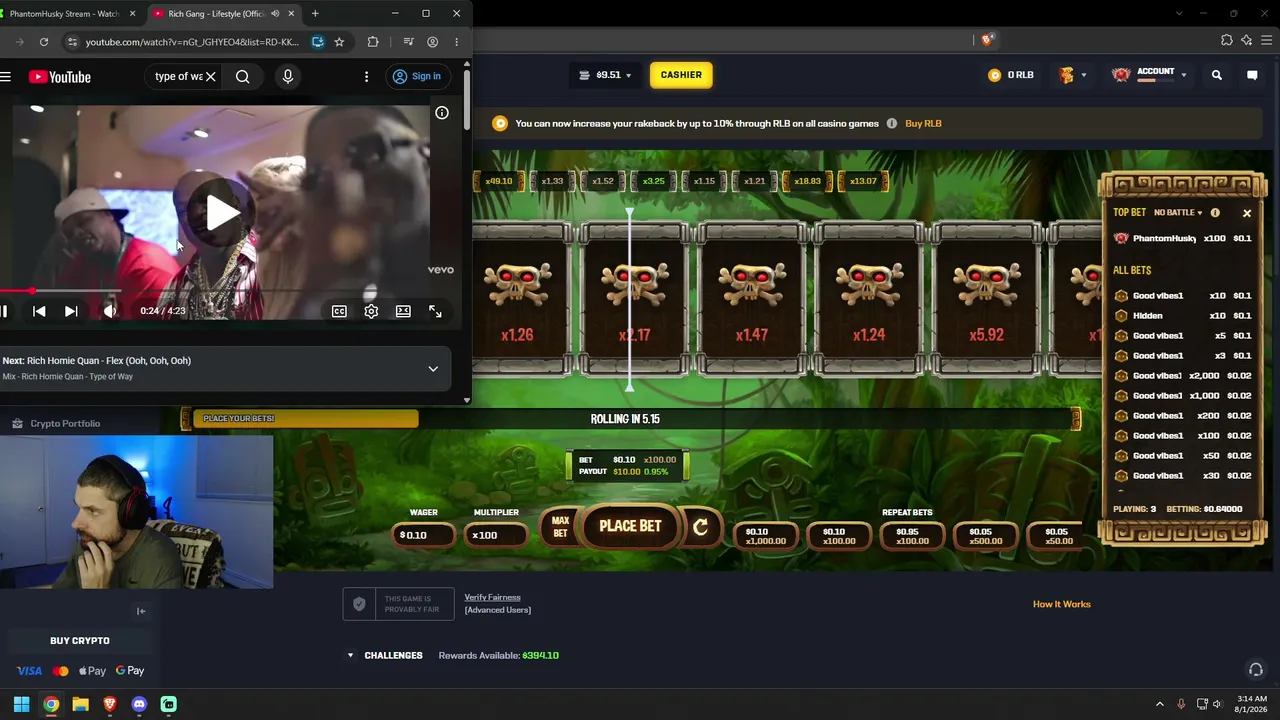This screenshot has height=720, width=1280.
Task: Repeat the last bet with refresh icon
Action: pos(700,527)
